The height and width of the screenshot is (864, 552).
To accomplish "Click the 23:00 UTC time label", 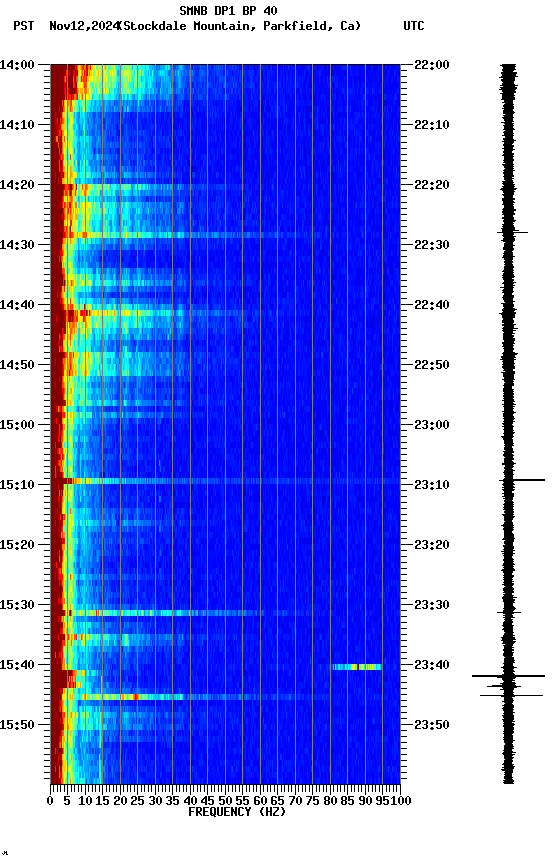I will [432, 425].
